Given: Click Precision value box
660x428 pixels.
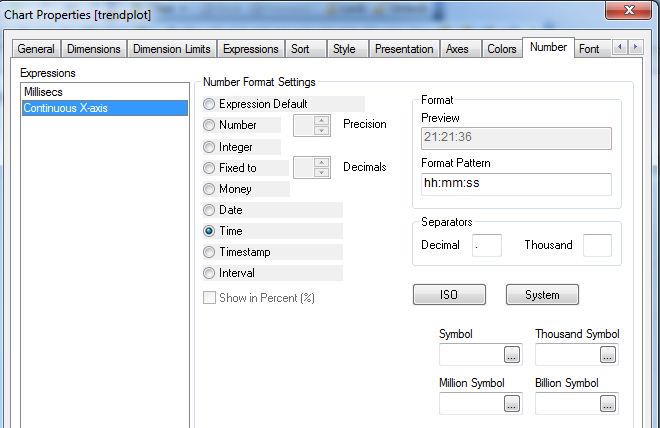Looking at the screenshot, I should tap(304, 125).
